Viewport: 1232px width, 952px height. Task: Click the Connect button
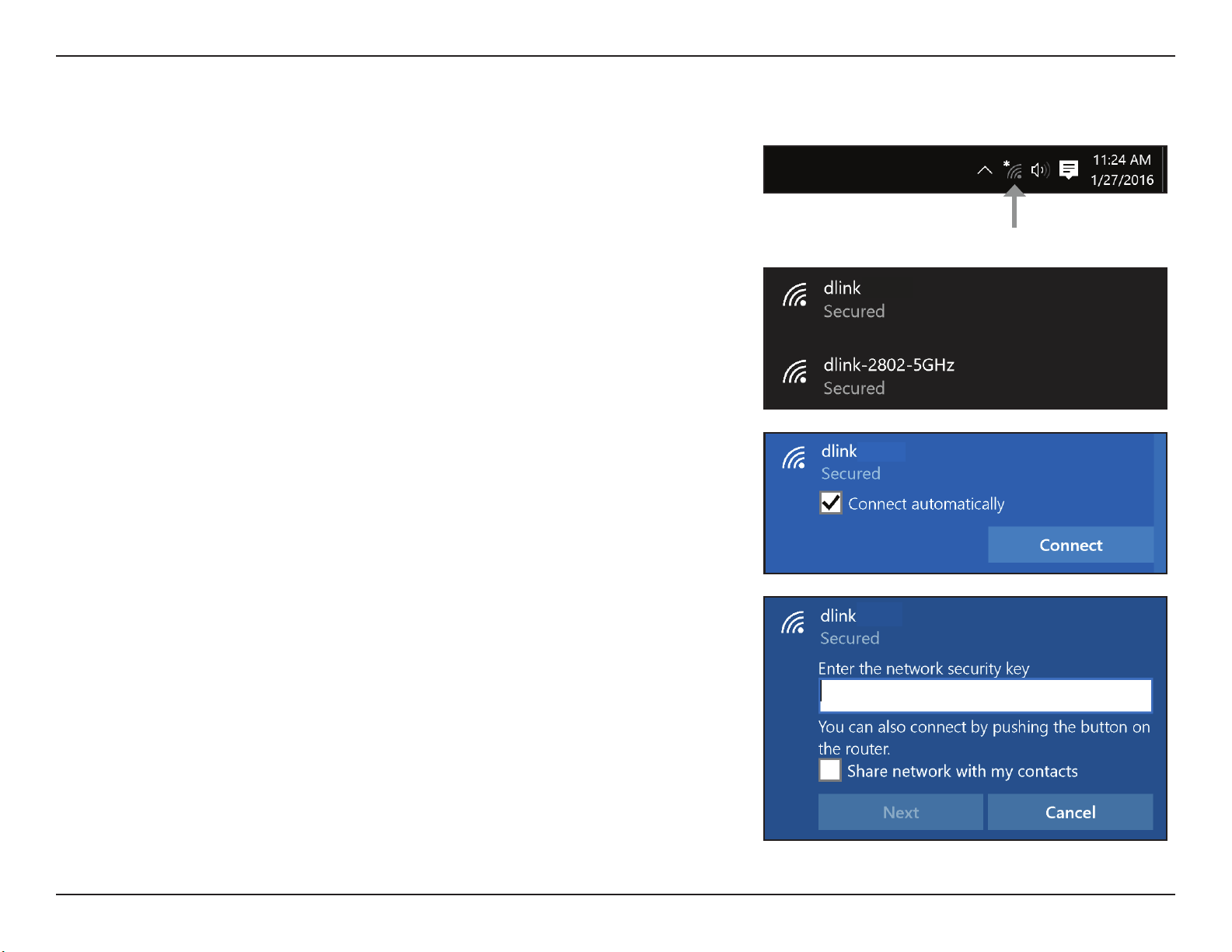tap(1070, 545)
